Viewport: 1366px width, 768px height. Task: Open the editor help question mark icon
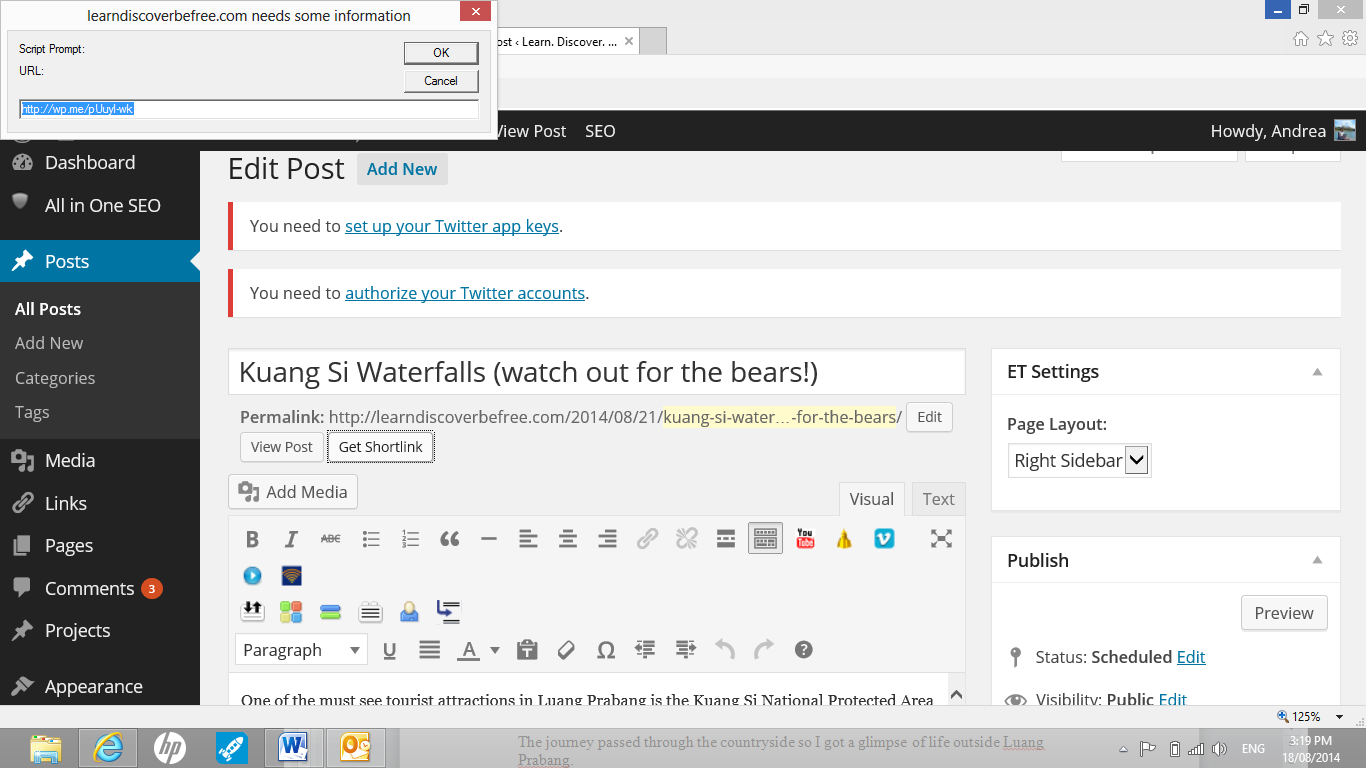tap(803, 650)
